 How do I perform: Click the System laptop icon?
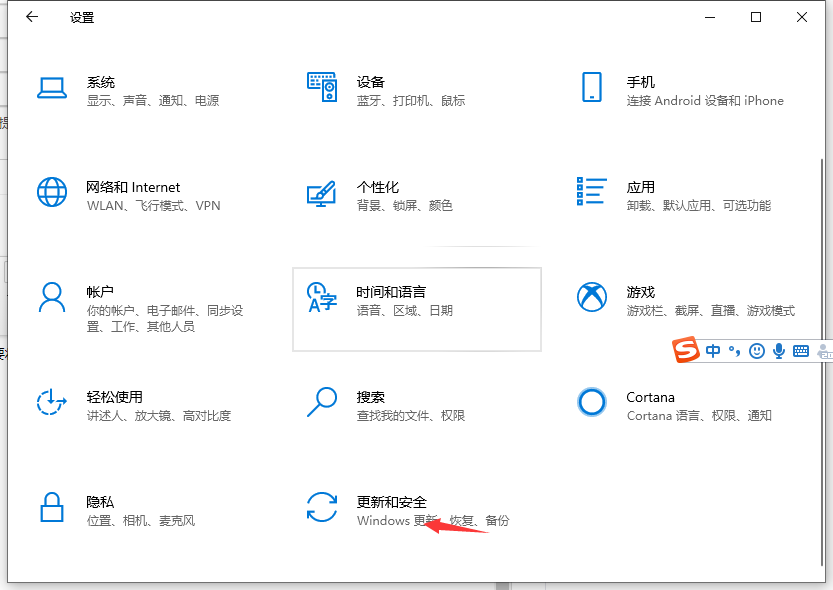click(x=52, y=88)
